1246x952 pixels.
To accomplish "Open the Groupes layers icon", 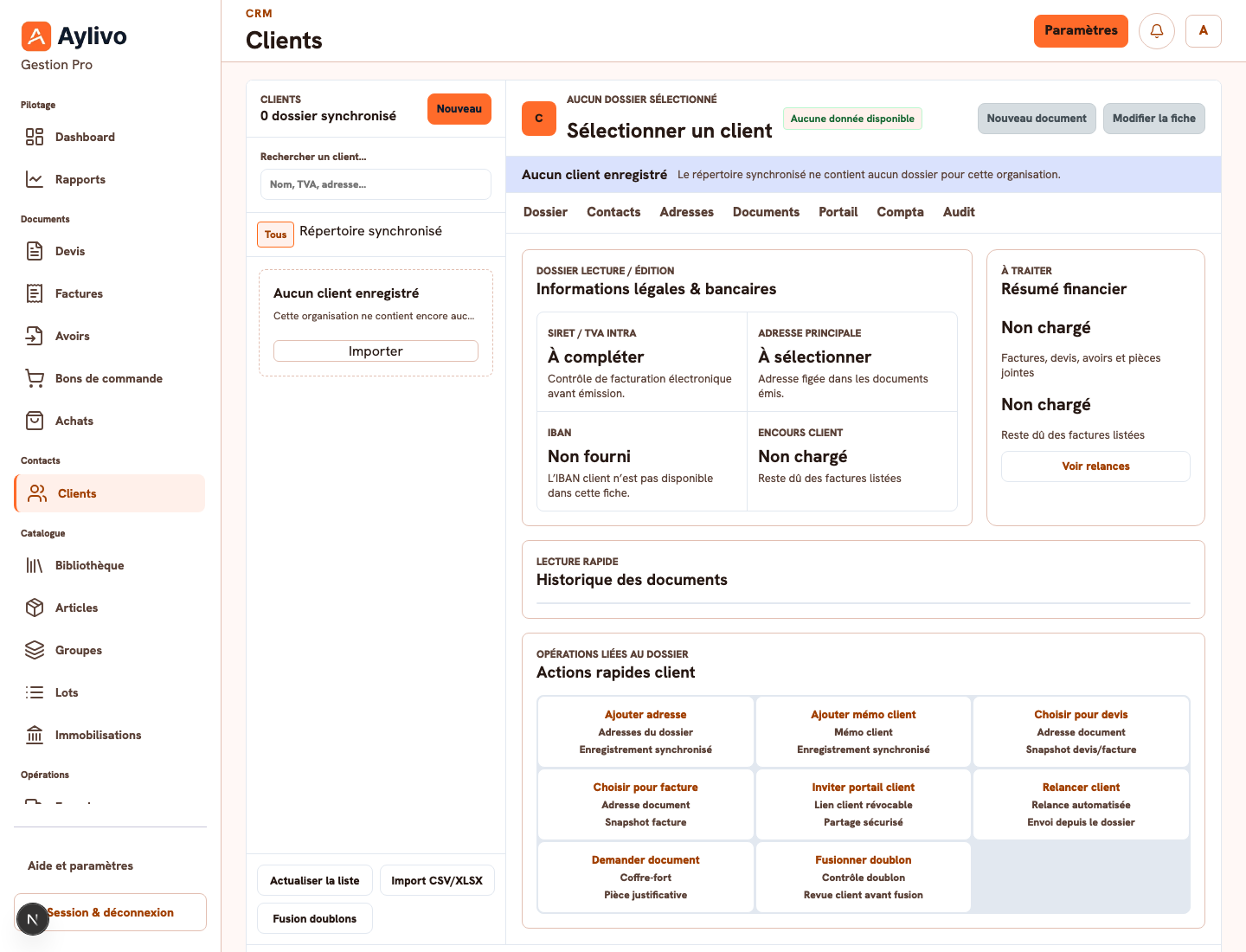I will click(35, 650).
